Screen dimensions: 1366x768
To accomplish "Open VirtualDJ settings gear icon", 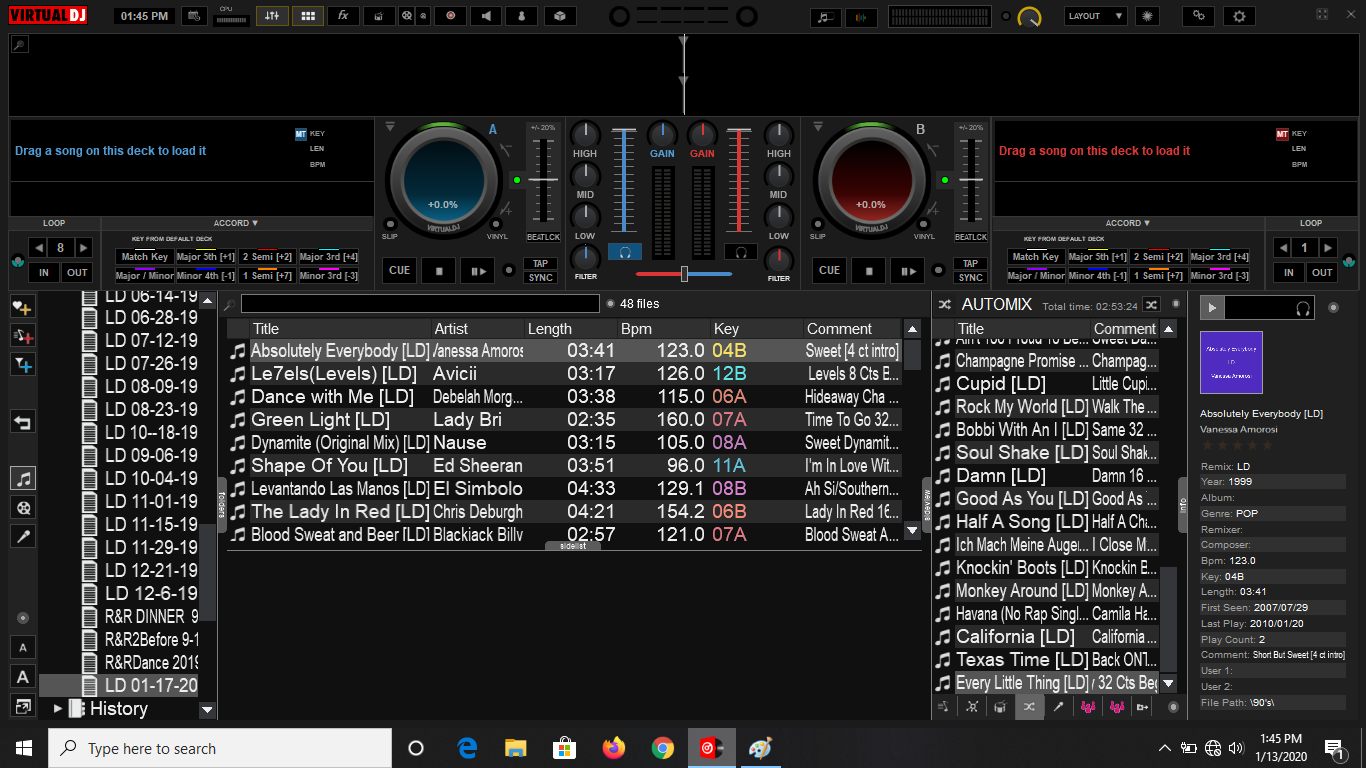I will click(1240, 16).
